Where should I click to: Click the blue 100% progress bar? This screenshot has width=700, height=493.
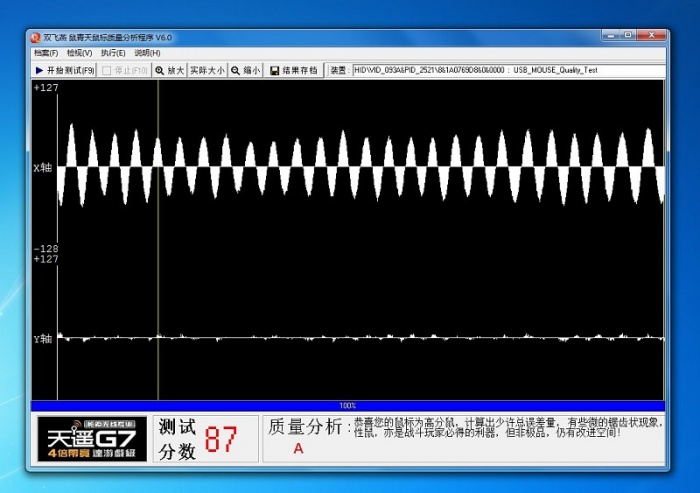(x=348, y=406)
